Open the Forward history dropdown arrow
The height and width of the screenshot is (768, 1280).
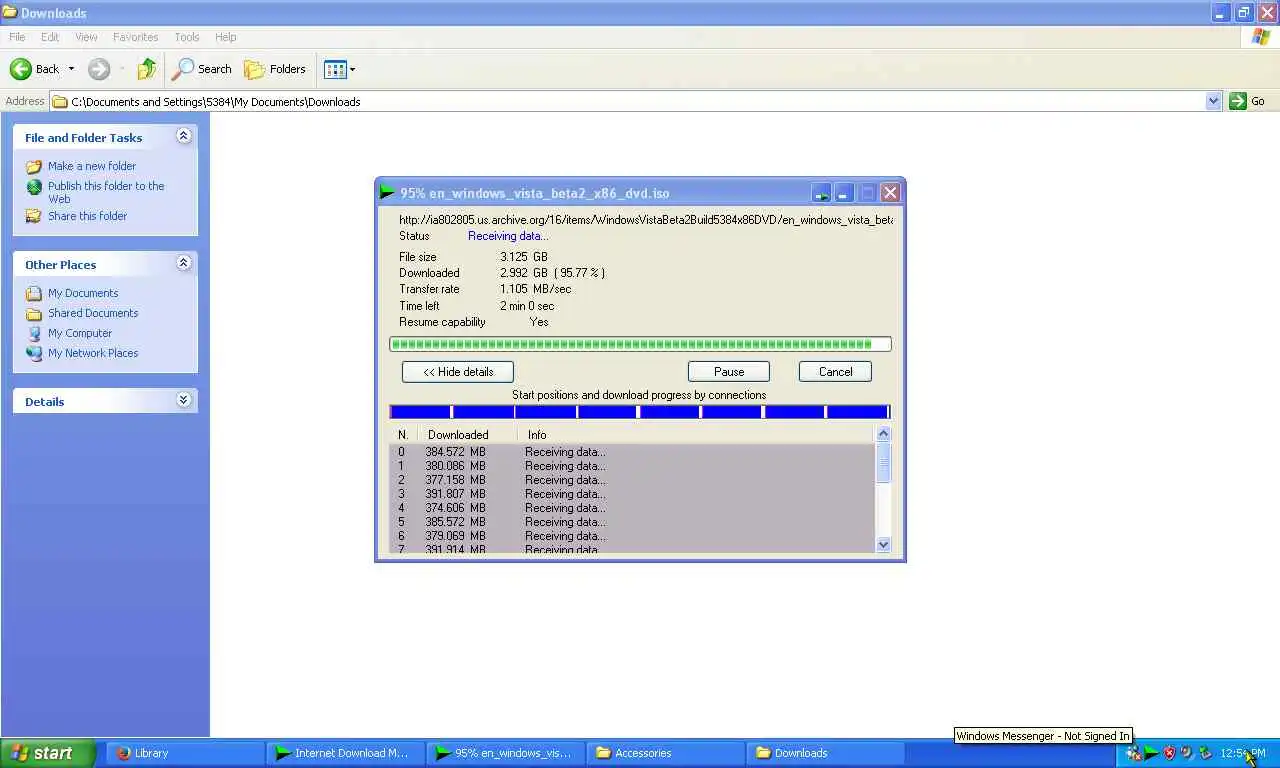point(122,69)
